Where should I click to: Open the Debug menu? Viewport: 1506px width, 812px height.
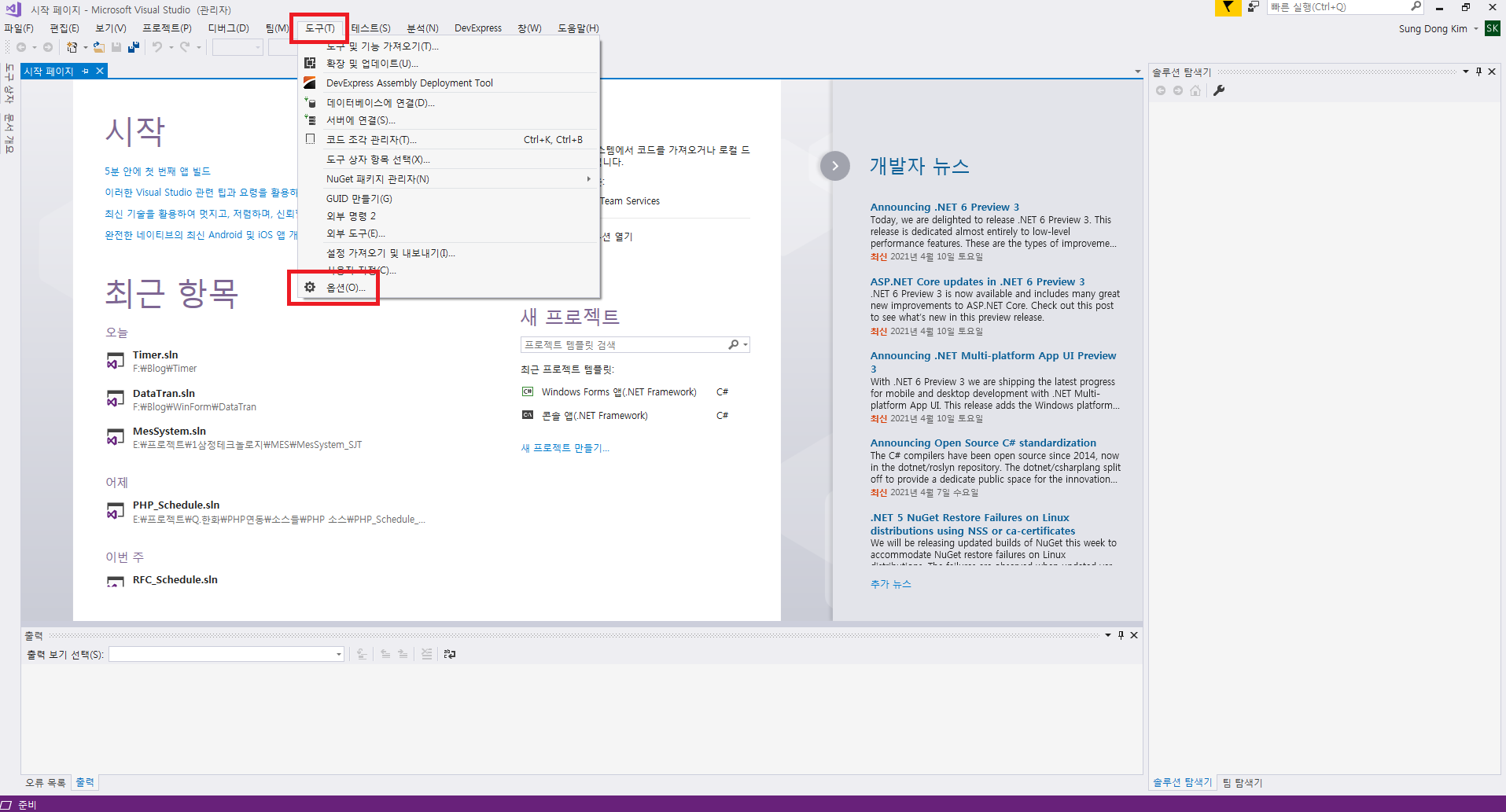[228, 28]
